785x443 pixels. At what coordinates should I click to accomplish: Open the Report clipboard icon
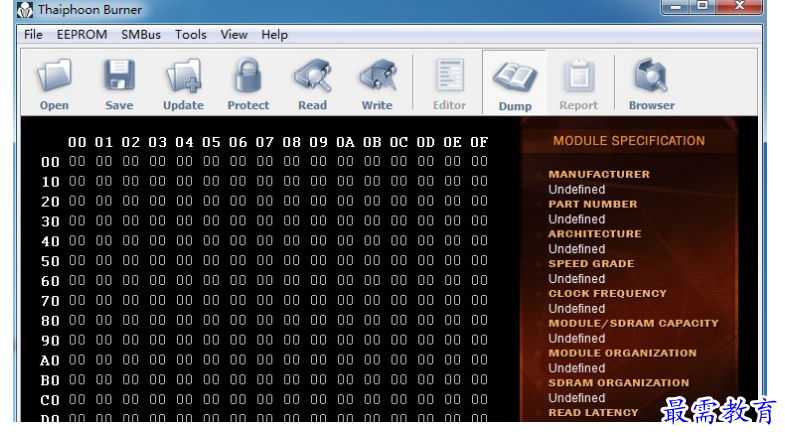[x=579, y=76]
